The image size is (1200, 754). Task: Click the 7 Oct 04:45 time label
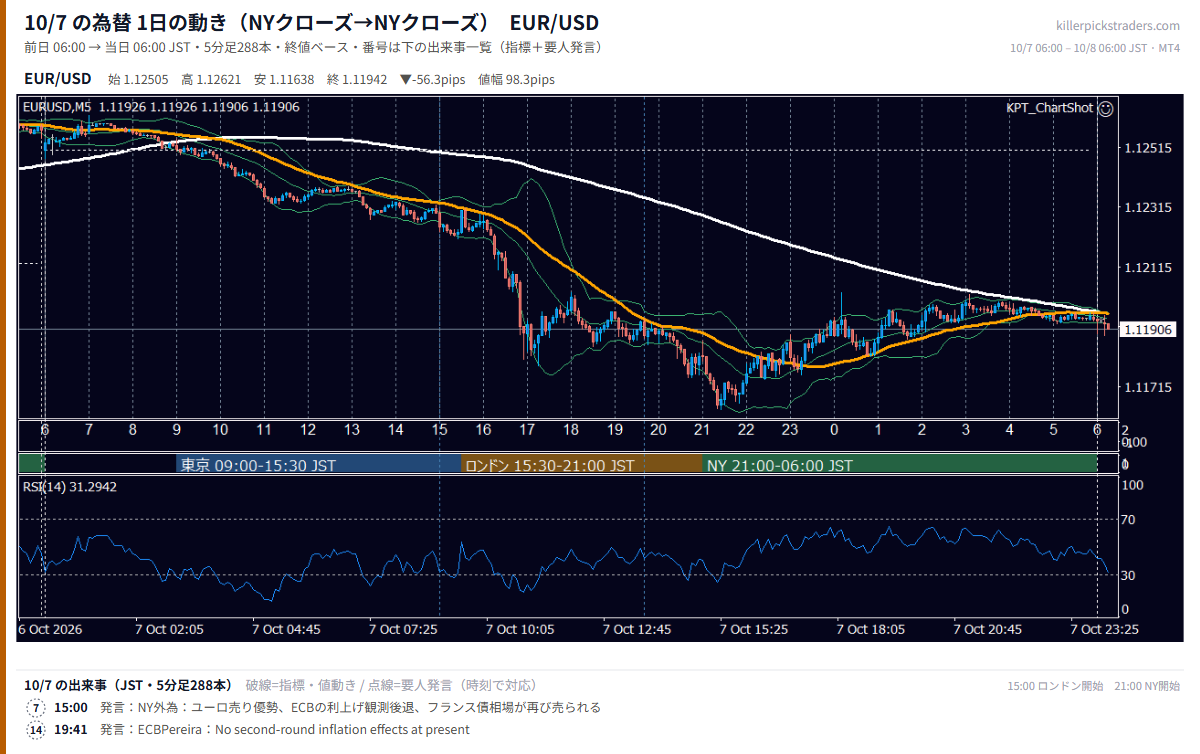(x=287, y=629)
